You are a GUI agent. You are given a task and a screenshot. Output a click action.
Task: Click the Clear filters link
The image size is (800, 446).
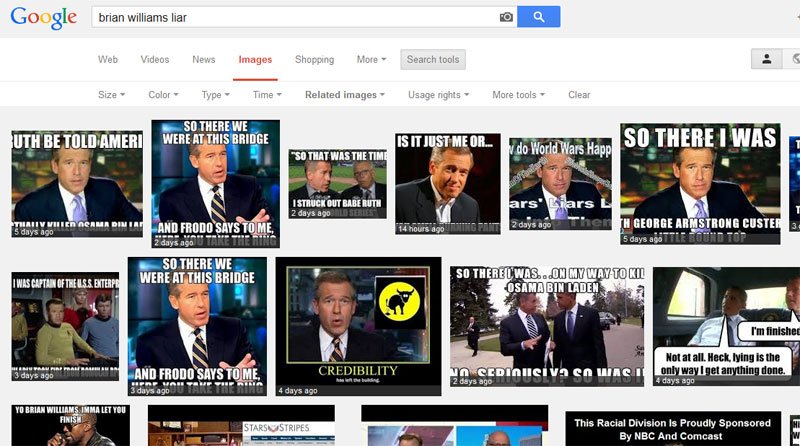579,95
